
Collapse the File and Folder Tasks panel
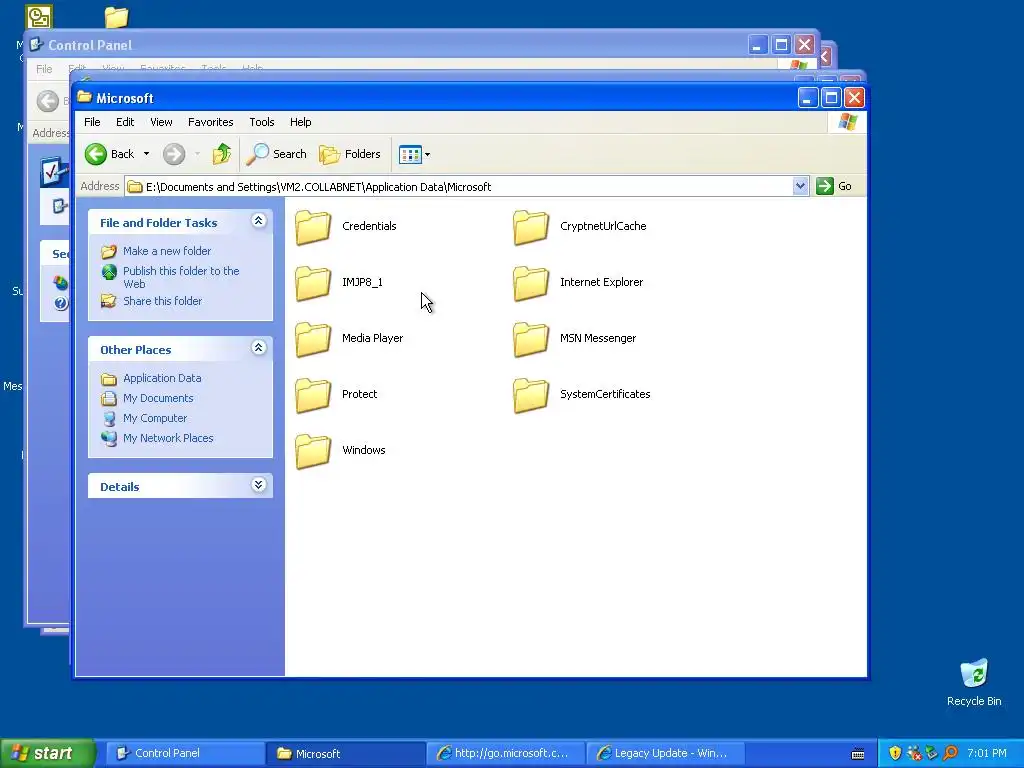click(x=259, y=221)
